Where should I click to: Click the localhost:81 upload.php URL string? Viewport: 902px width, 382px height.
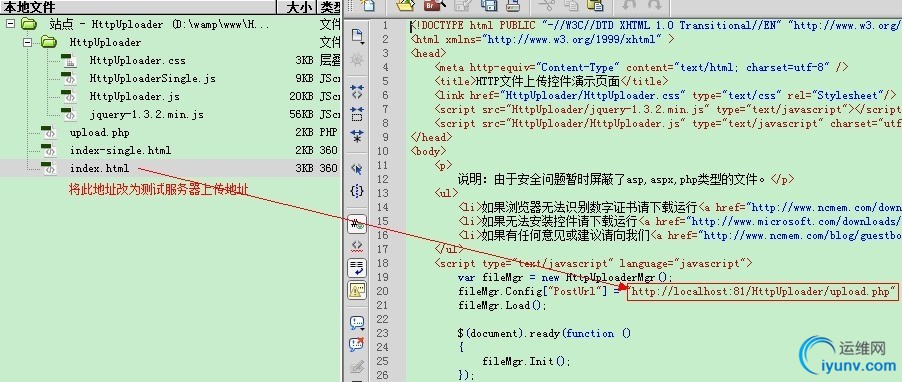[762, 291]
